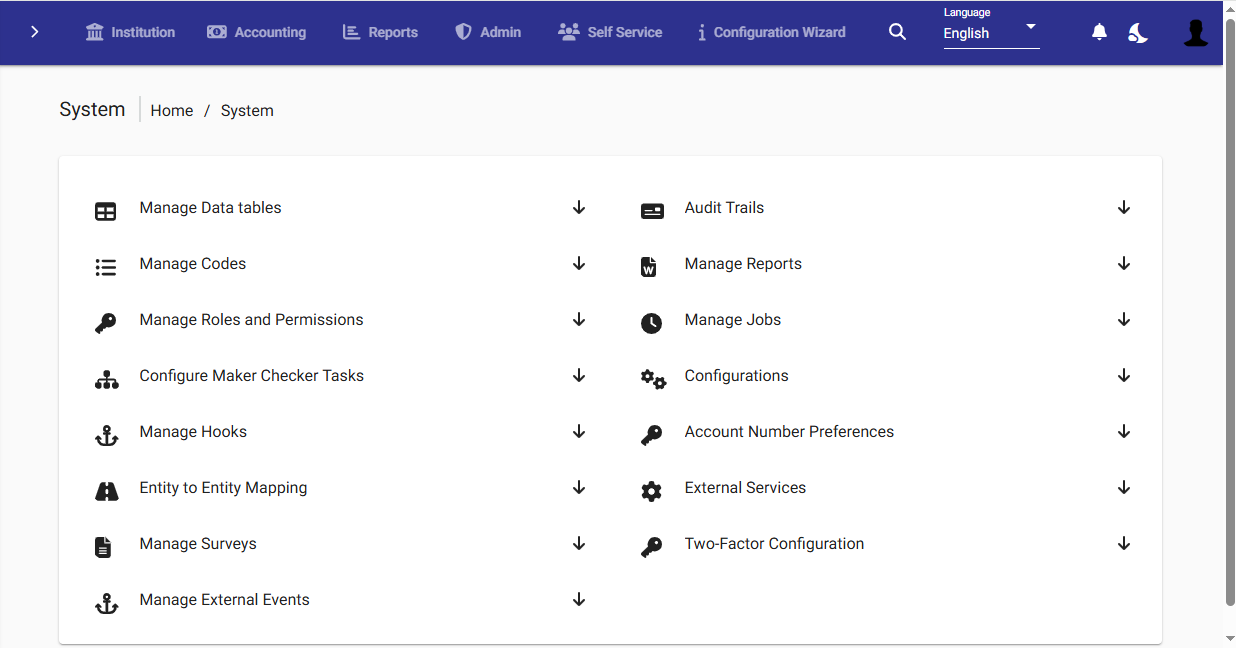Launch the Configuration Wizard
This screenshot has width=1236, height=648.
[x=771, y=32]
